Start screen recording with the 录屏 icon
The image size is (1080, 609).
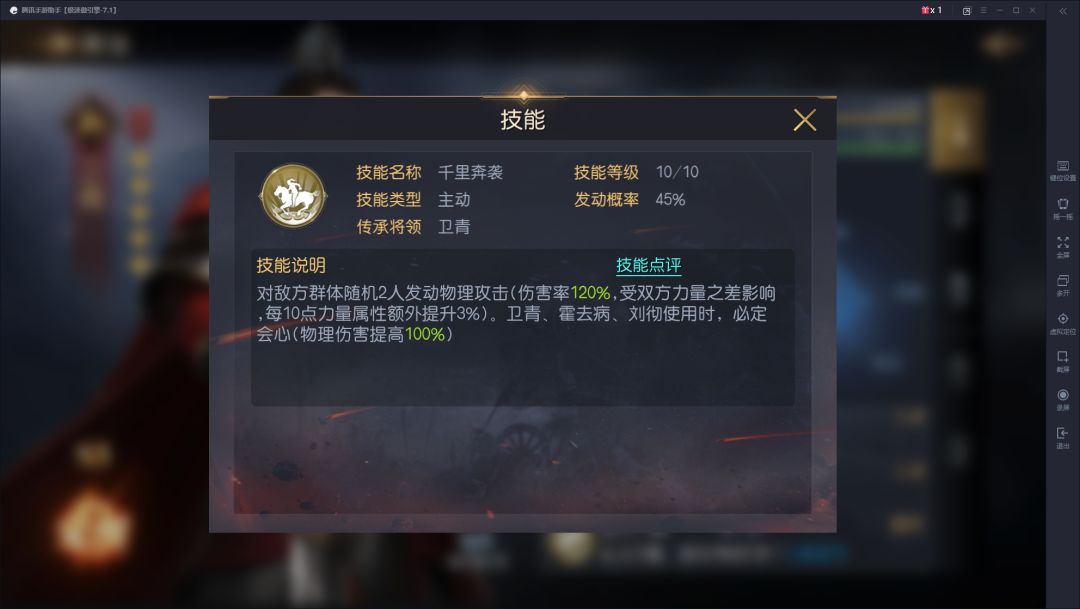pyautogui.click(x=1063, y=400)
